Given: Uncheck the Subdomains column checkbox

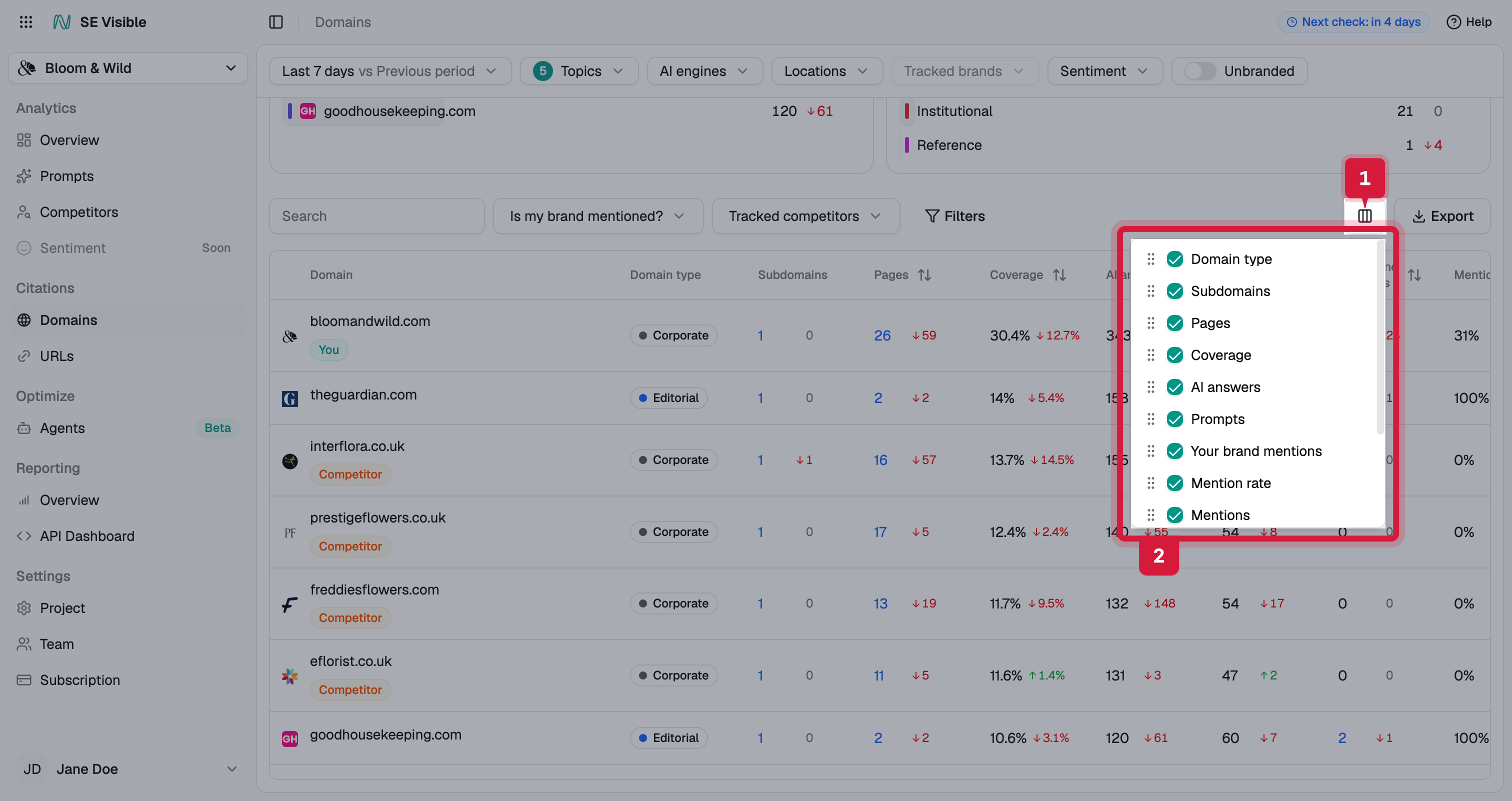Looking at the screenshot, I should (x=1174, y=291).
